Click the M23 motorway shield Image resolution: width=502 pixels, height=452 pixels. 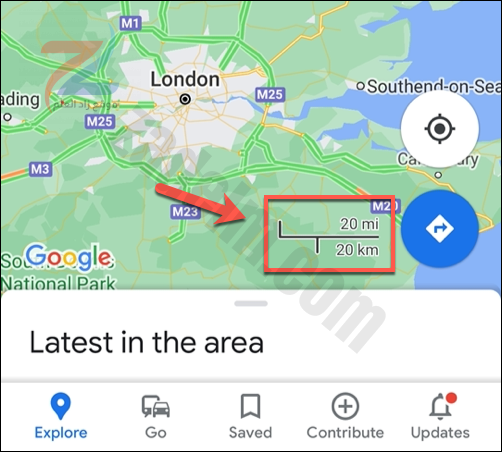pos(185,211)
